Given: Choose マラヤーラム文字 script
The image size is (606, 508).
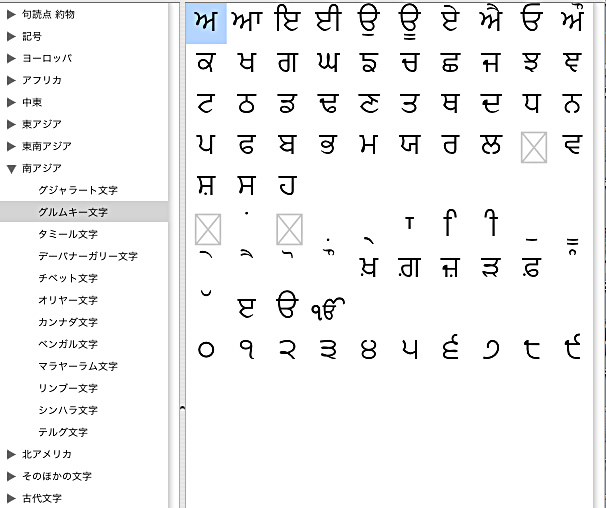Looking at the screenshot, I should coord(78,366).
